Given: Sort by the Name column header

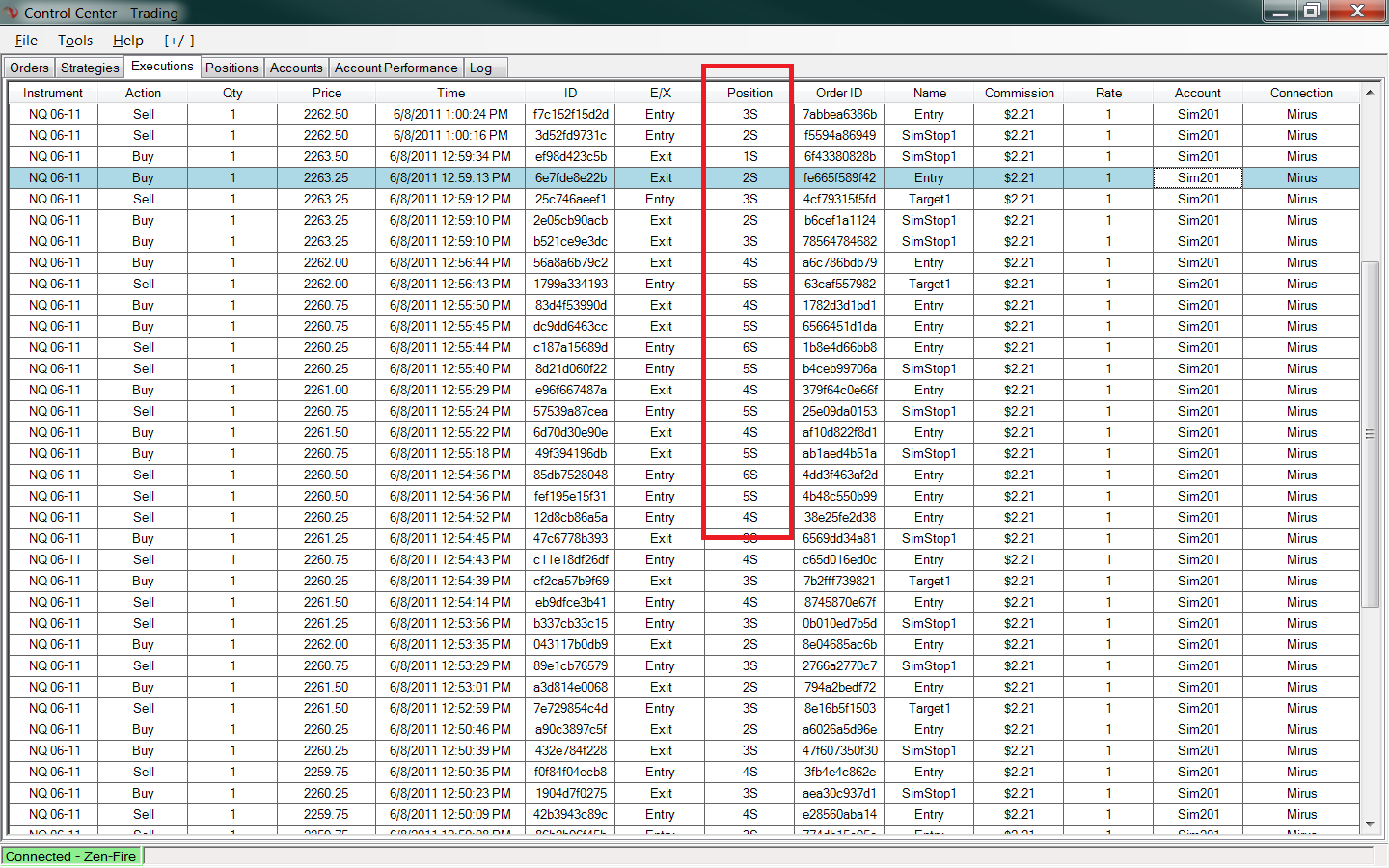Looking at the screenshot, I should pos(930,93).
